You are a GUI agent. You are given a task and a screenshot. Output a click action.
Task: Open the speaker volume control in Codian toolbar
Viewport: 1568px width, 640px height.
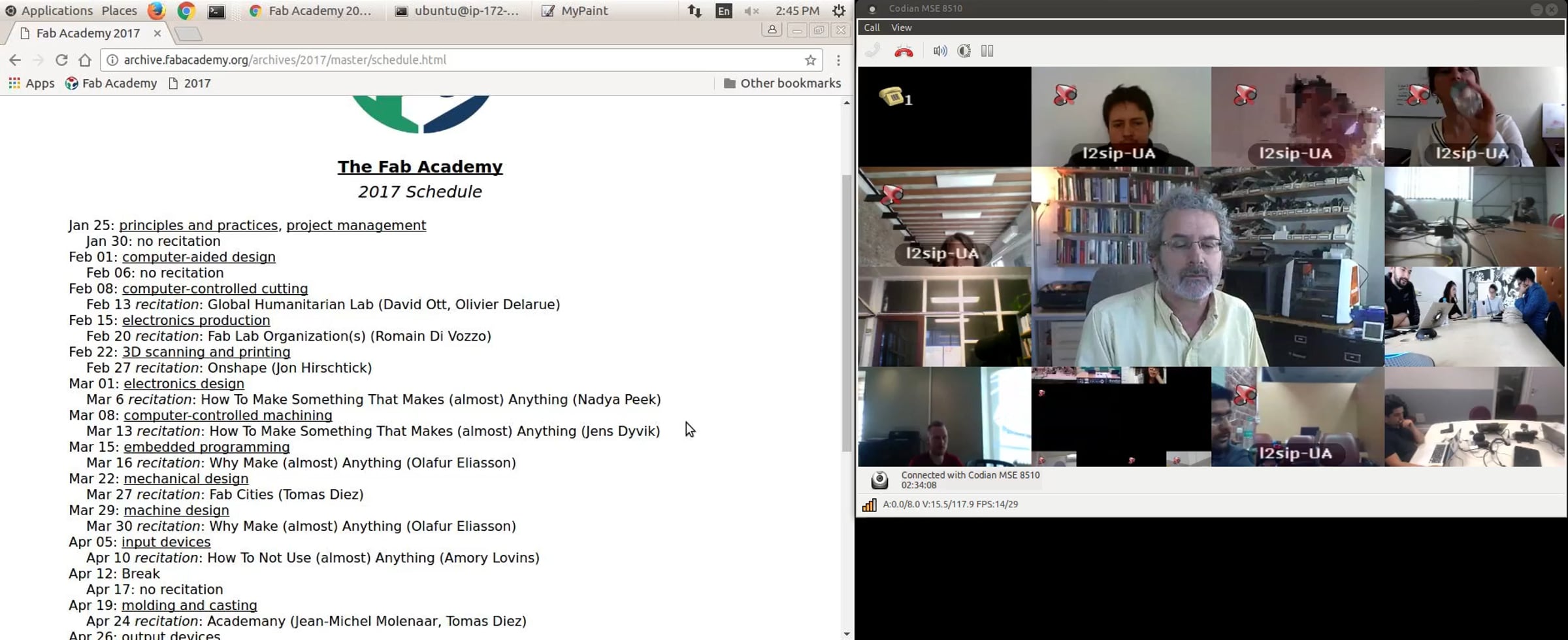[939, 51]
